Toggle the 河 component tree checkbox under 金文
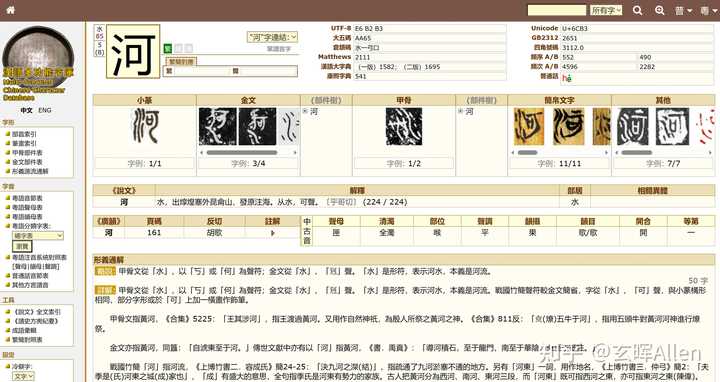720x382 pixels. point(305,111)
